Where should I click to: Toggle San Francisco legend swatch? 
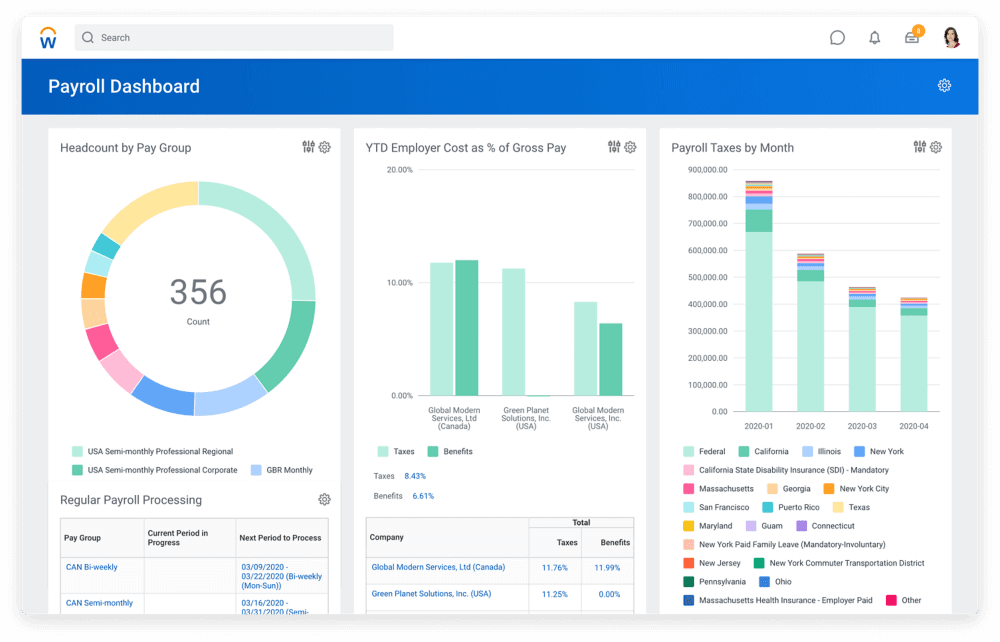(x=688, y=507)
